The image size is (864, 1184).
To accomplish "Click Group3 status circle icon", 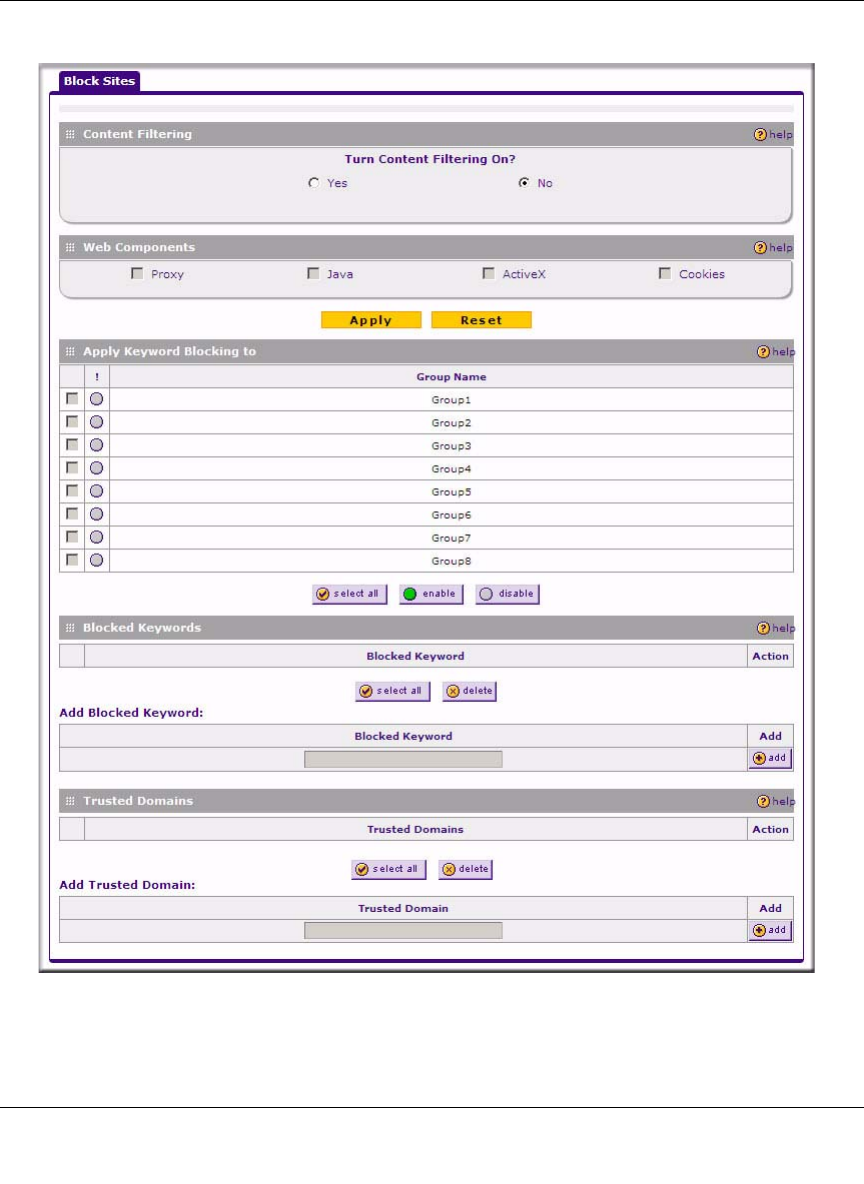I will click(97, 445).
